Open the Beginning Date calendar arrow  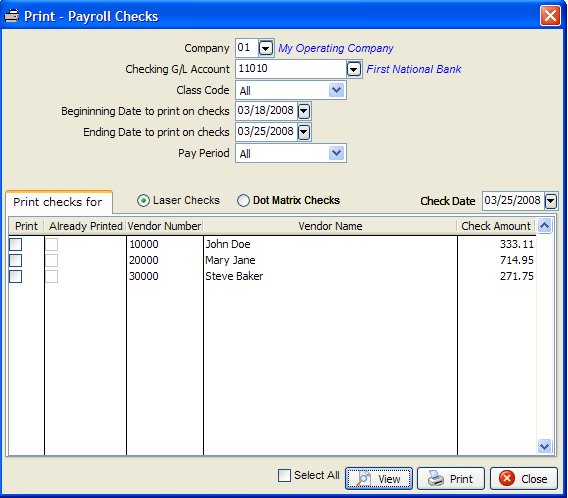click(x=304, y=111)
